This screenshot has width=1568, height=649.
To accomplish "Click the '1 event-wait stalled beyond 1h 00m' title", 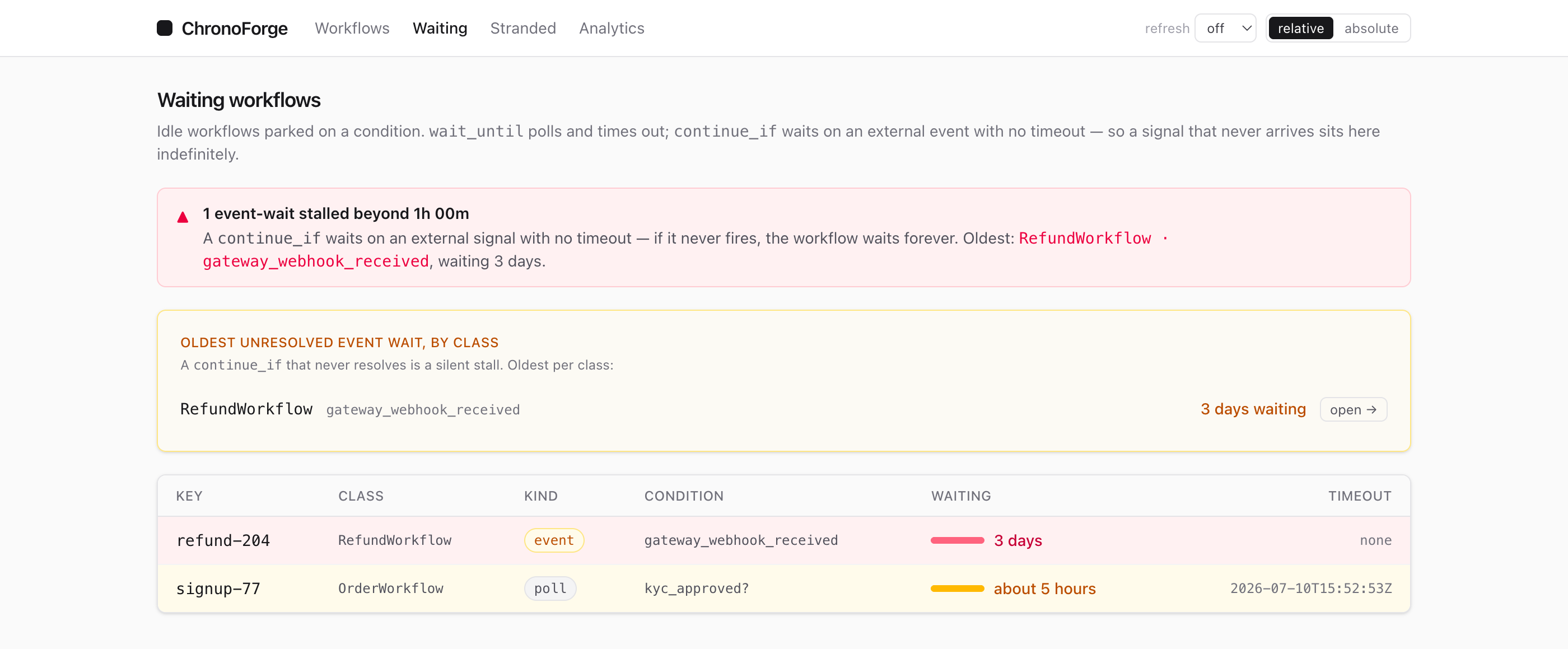I will click(335, 213).
